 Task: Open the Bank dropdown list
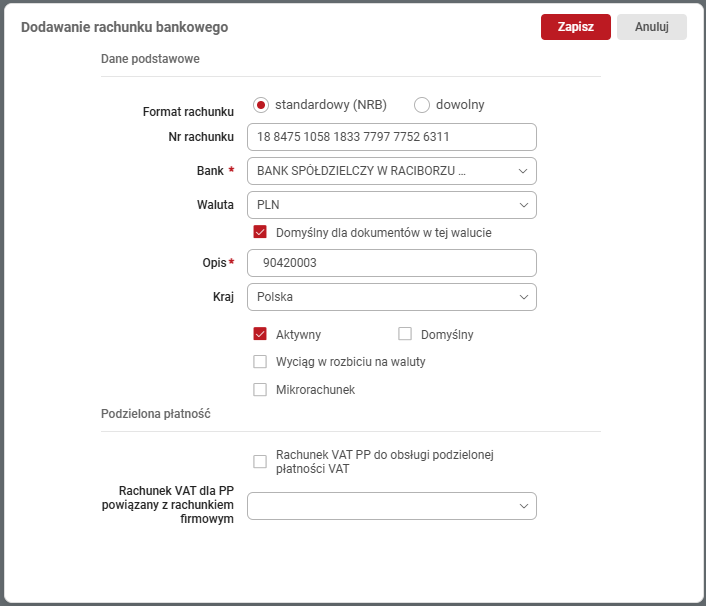click(x=391, y=171)
